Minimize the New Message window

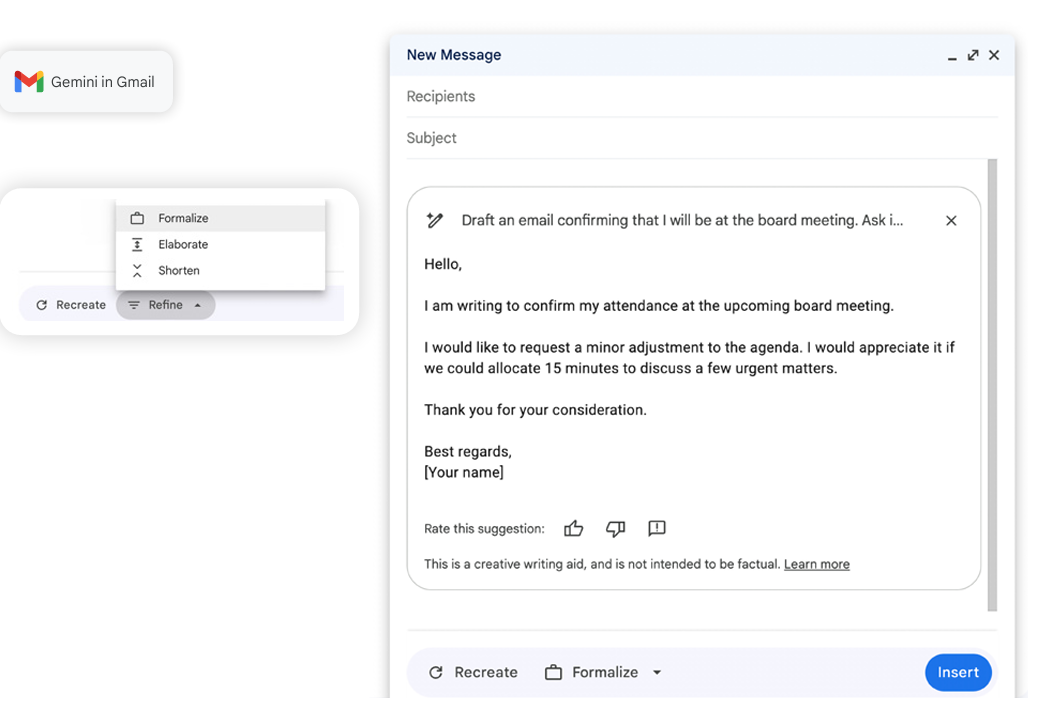tap(952, 57)
